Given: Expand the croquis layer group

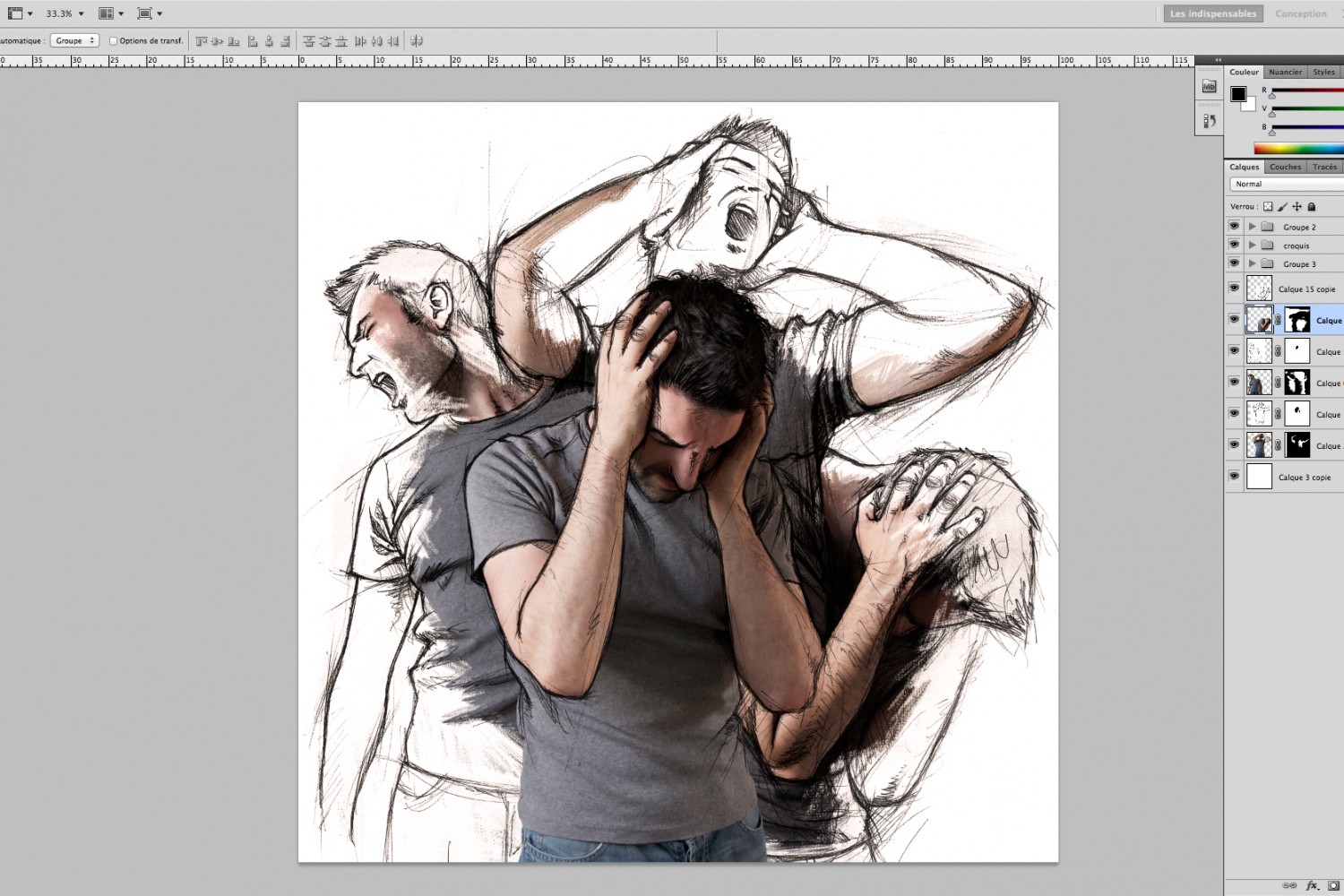Looking at the screenshot, I should (1252, 246).
